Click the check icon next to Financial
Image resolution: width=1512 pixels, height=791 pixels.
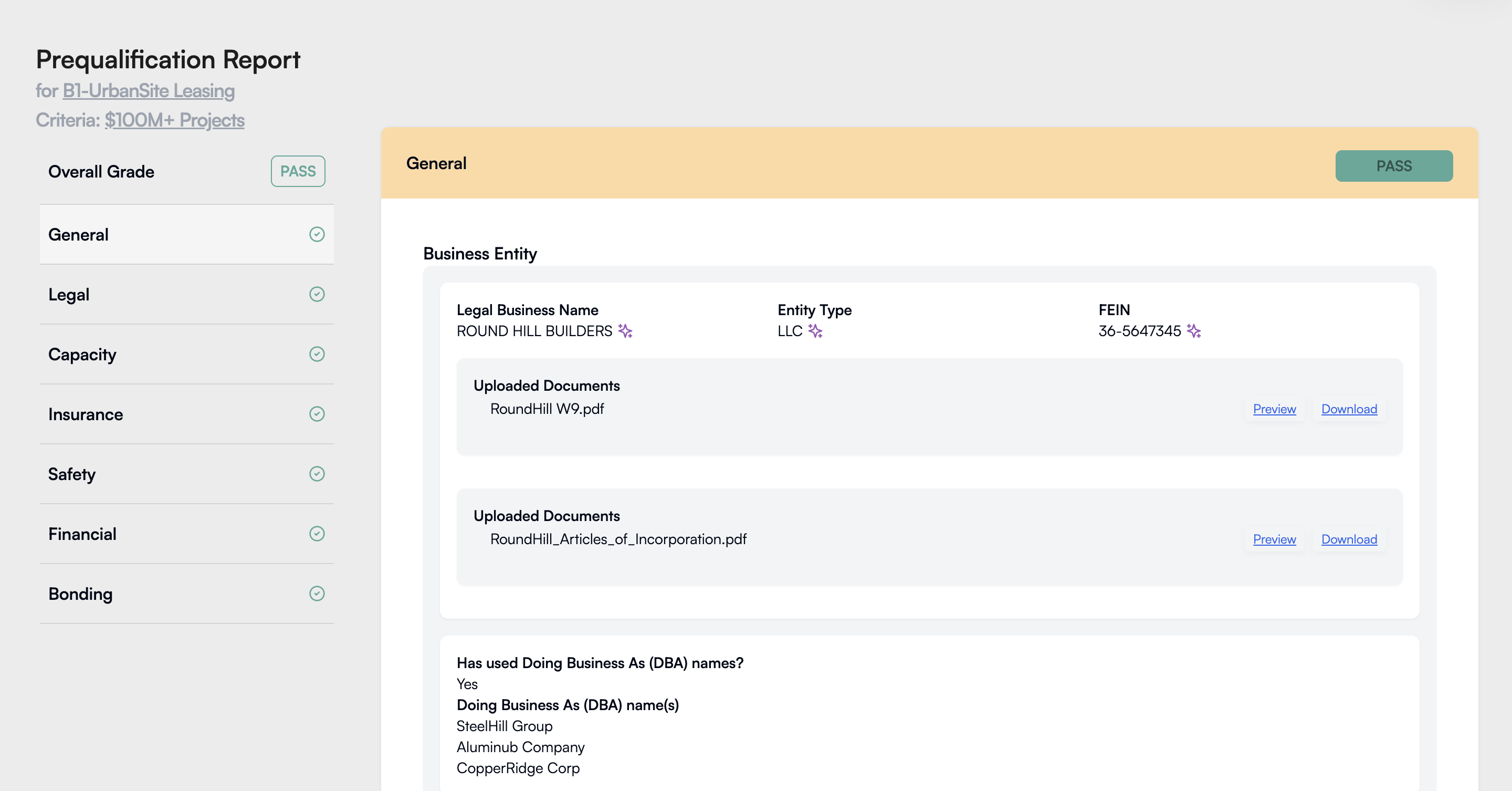(x=317, y=534)
